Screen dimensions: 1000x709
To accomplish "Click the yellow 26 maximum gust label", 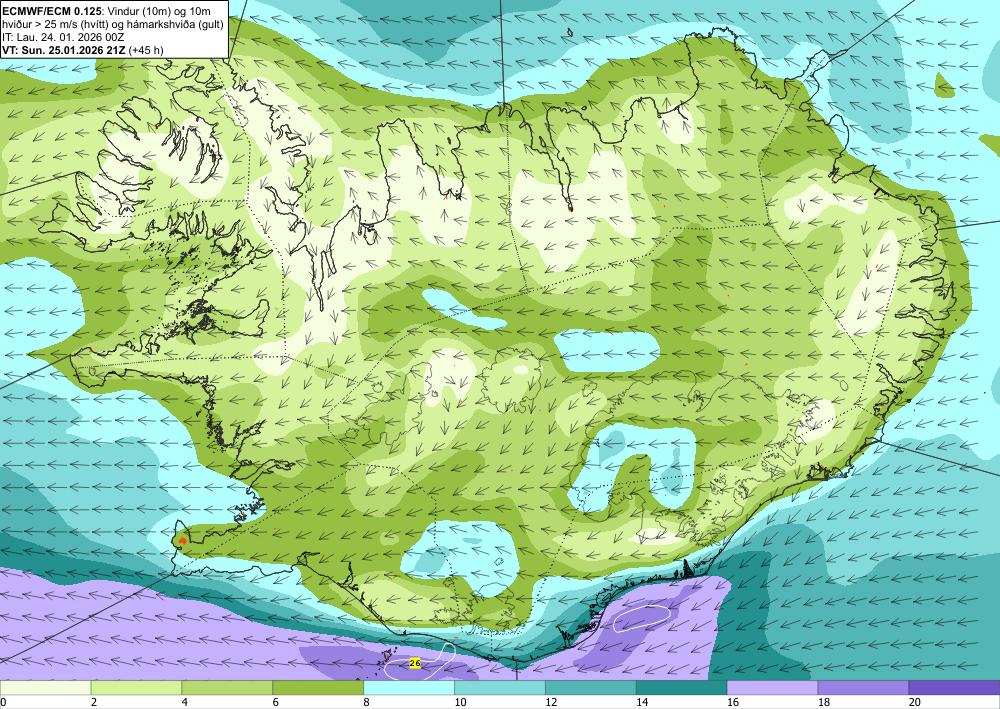I will pyautogui.click(x=415, y=663).
